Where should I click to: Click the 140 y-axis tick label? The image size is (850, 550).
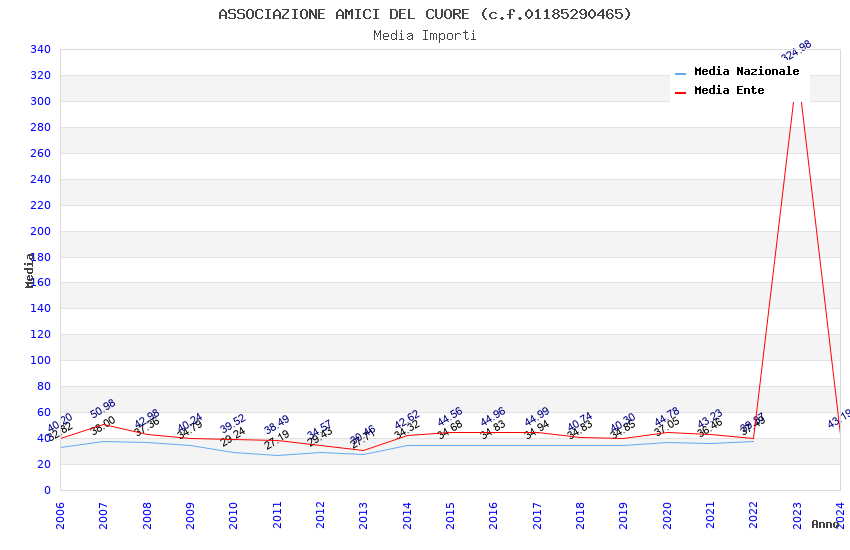[41, 308]
